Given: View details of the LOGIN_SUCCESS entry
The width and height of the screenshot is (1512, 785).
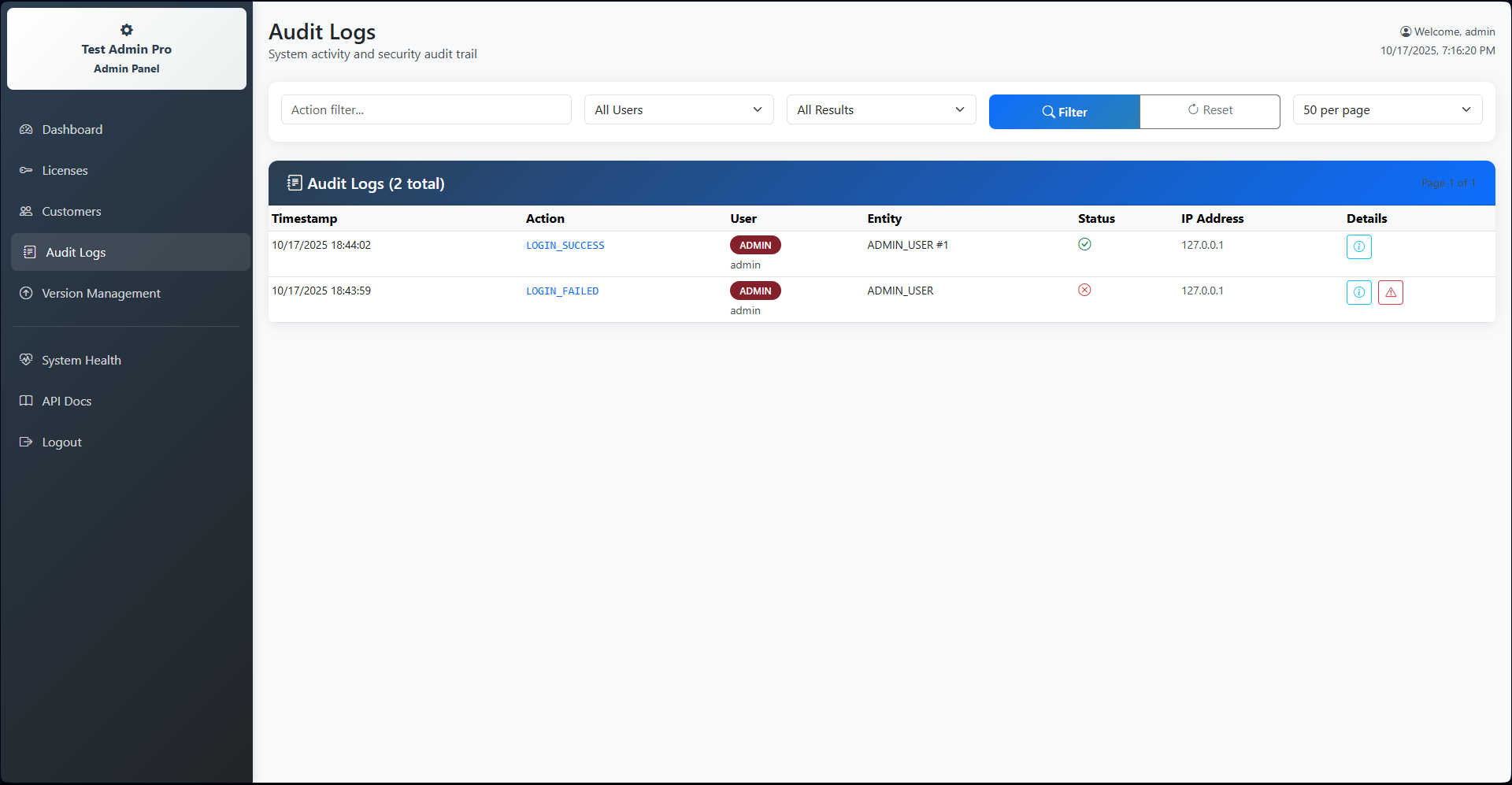Looking at the screenshot, I should tap(1358, 247).
